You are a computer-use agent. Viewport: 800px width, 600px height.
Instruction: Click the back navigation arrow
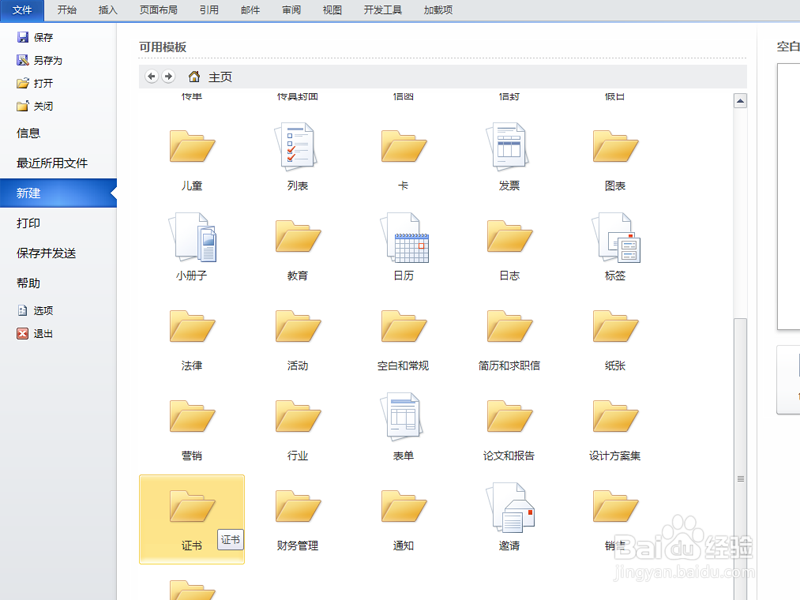click(x=151, y=75)
